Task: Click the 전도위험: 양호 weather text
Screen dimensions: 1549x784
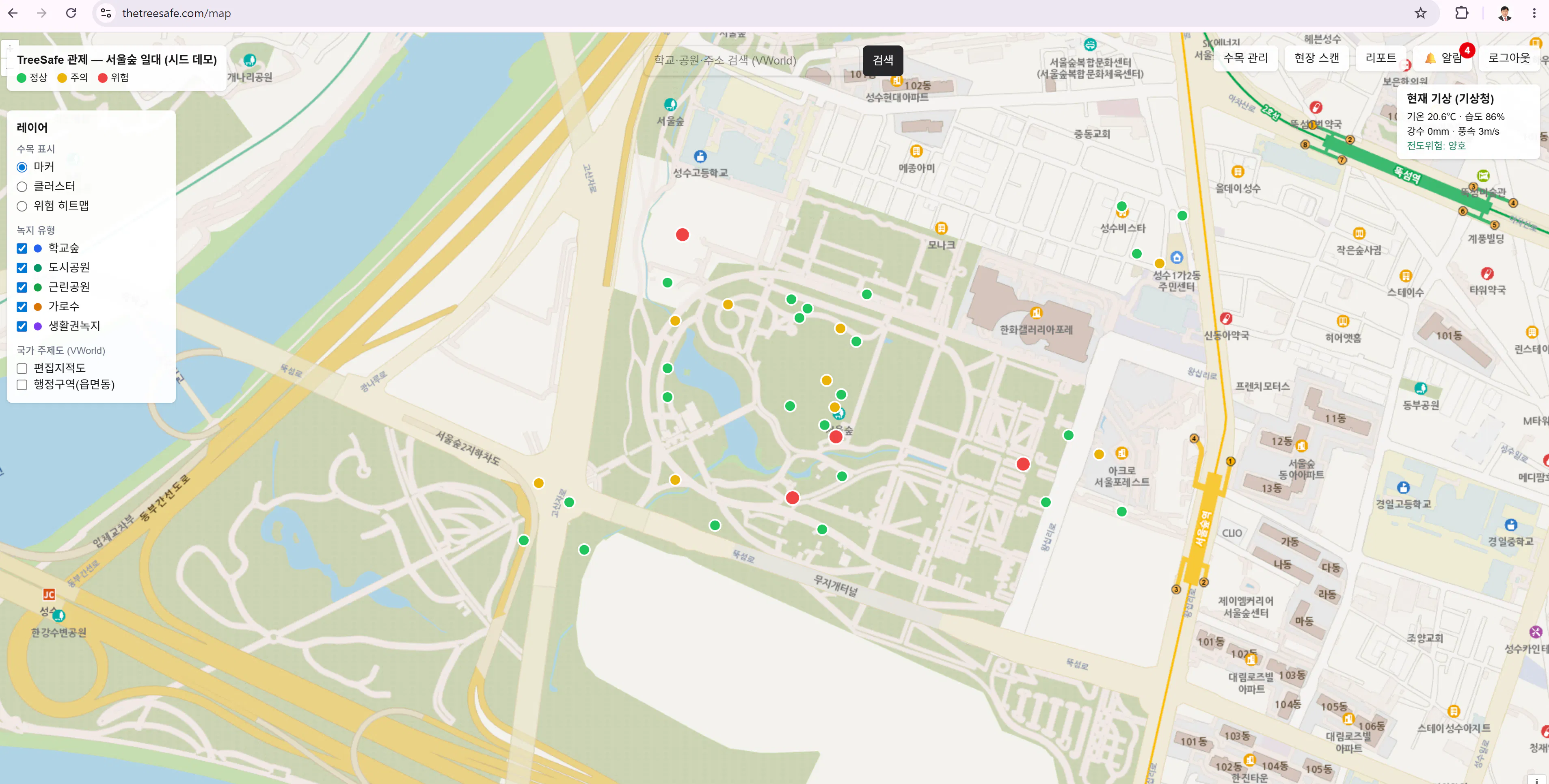Action: click(1436, 145)
